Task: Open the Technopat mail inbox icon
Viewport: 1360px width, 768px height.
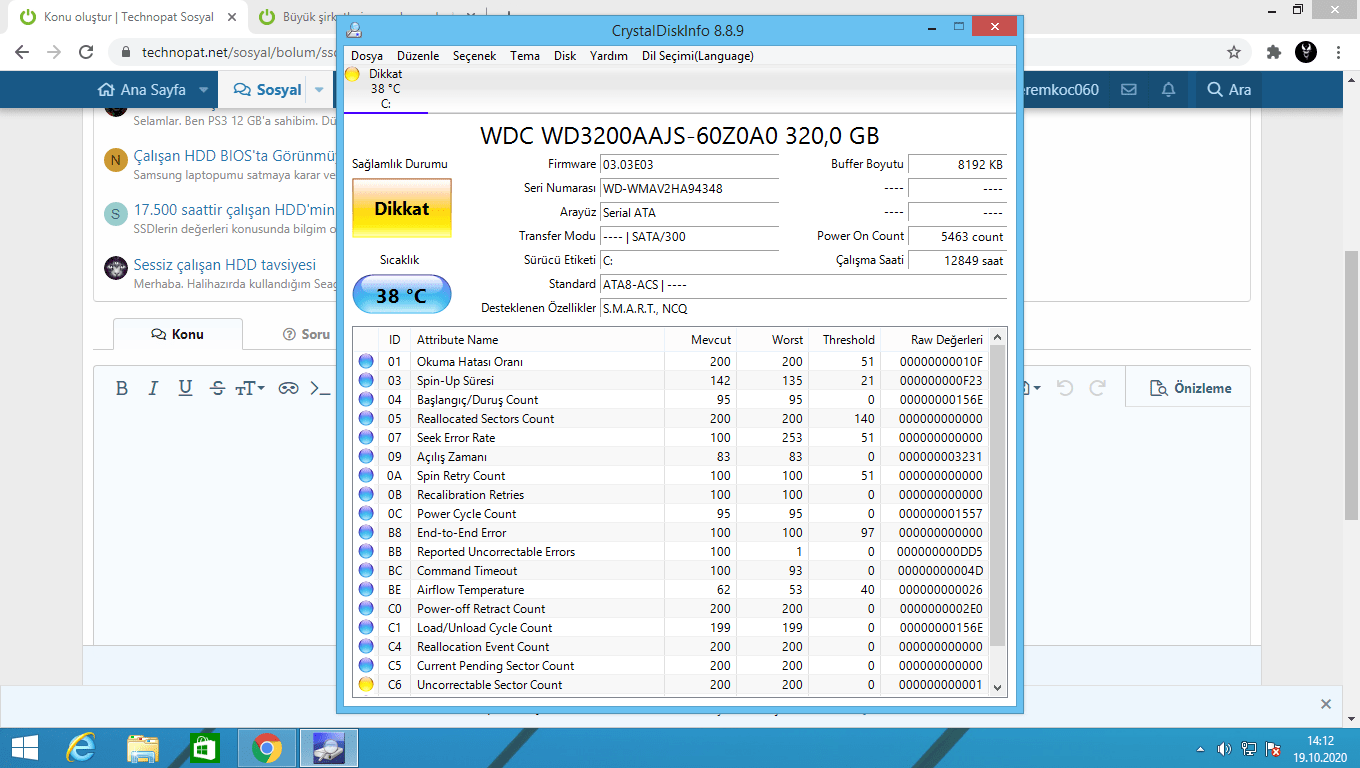Action: (1129, 90)
